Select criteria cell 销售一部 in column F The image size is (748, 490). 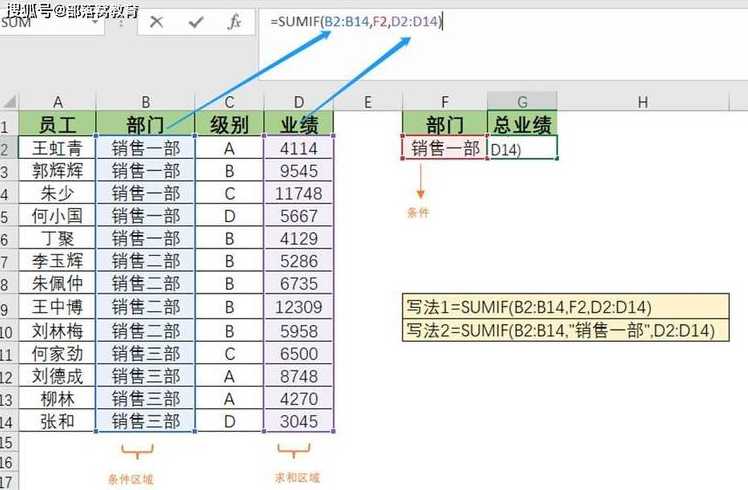(x=445, y=147)
